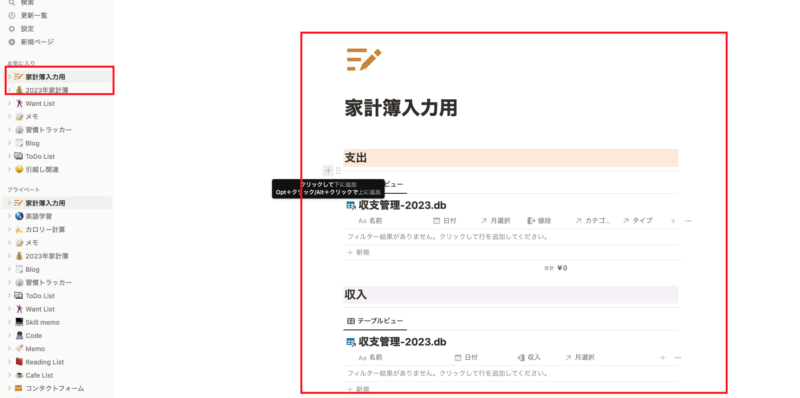This screenshot has width=800, height=398.
Task: Add a property to 収入 table with plus
Action: (x=662, y=358)
